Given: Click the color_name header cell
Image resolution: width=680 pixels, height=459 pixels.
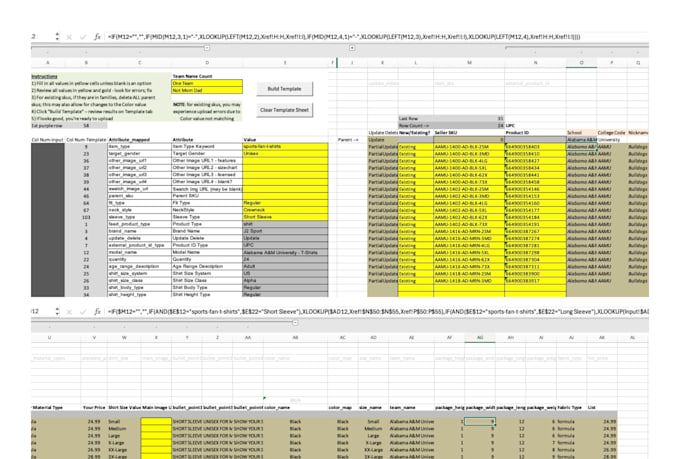Looking at the screenshot, I should 295,407.
